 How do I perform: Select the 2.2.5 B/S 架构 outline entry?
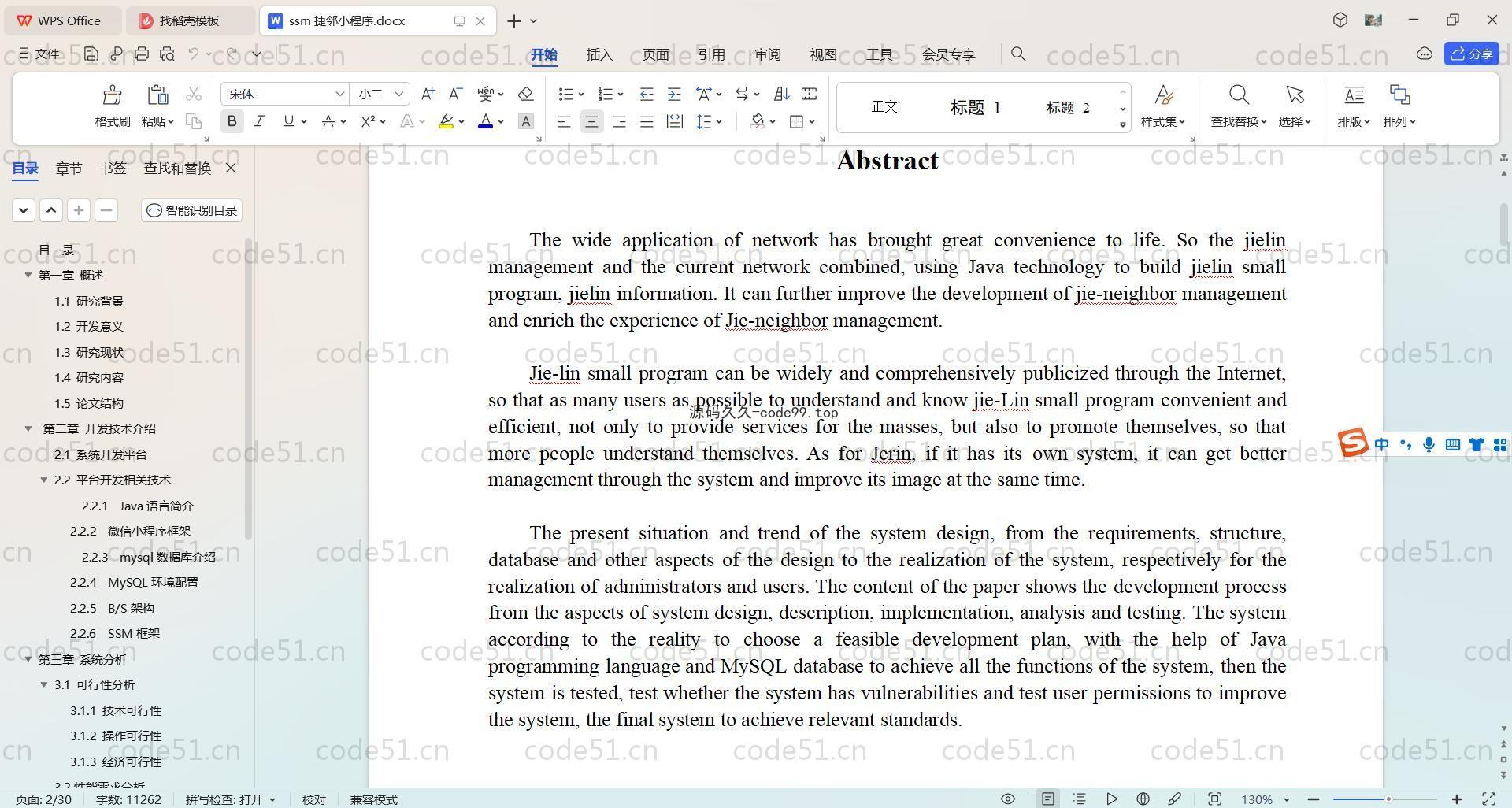tap(112, 608)
